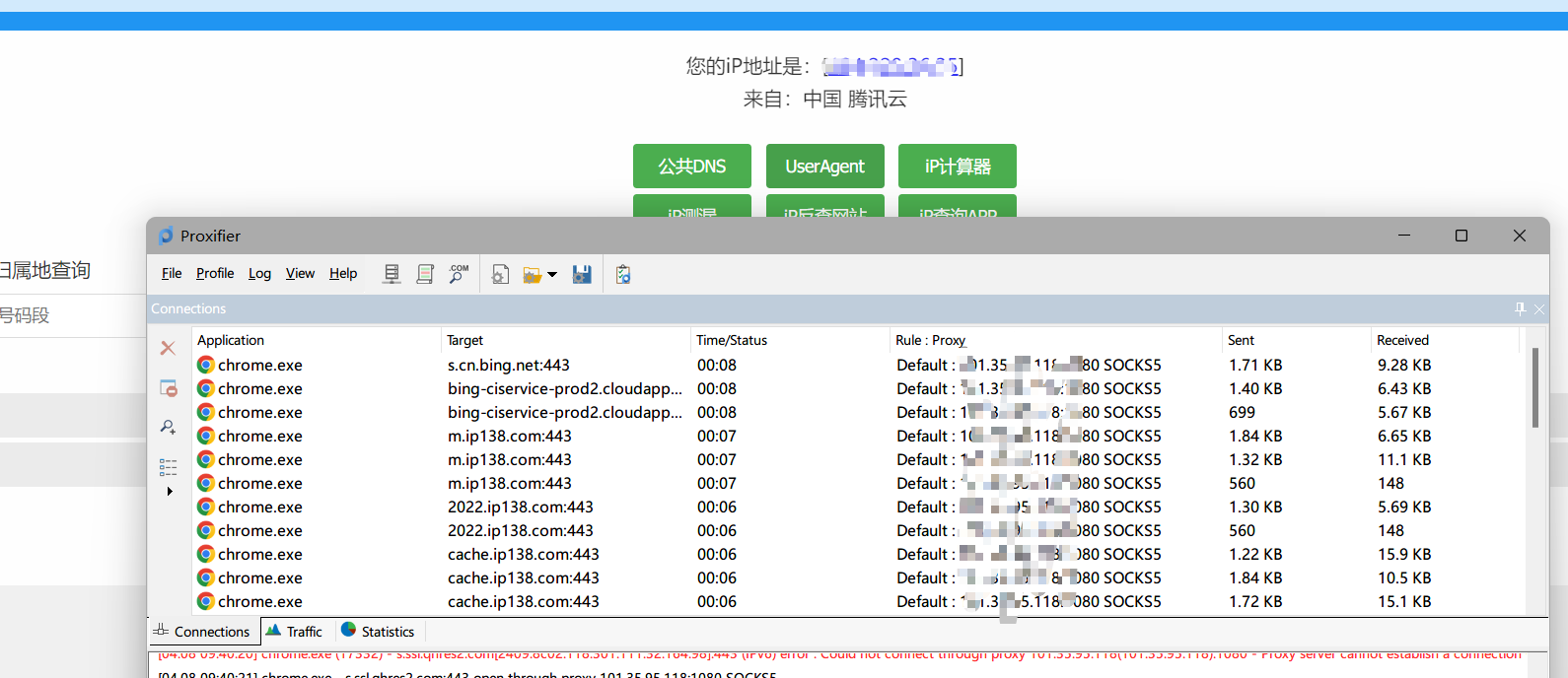Viewport: 1568px width, 678px height.
Task: Select the m.ip138.com:443 row receiving 6.65 KB
Action: tap(856, 436)
